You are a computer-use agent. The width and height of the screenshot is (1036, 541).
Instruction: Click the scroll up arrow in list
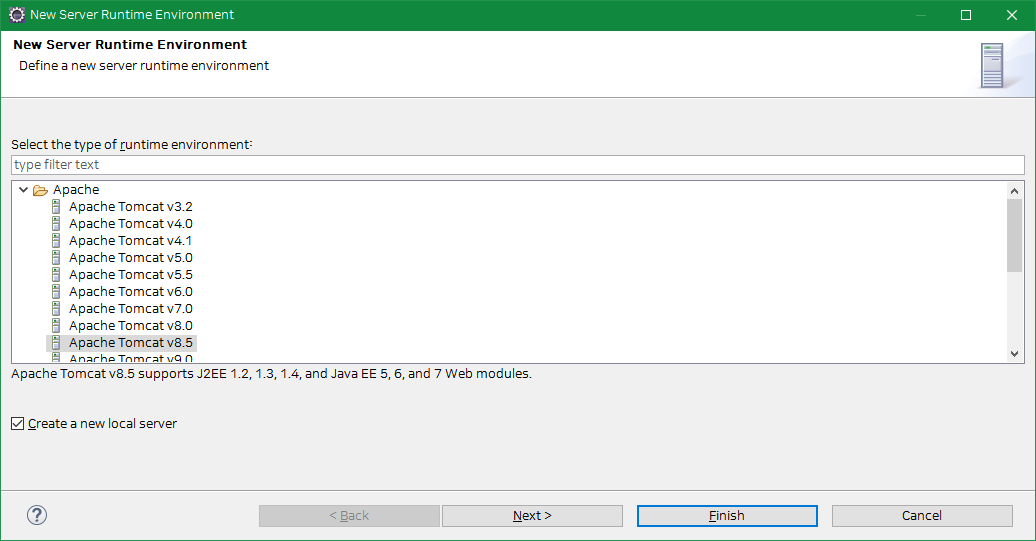tap(1014, 191)
